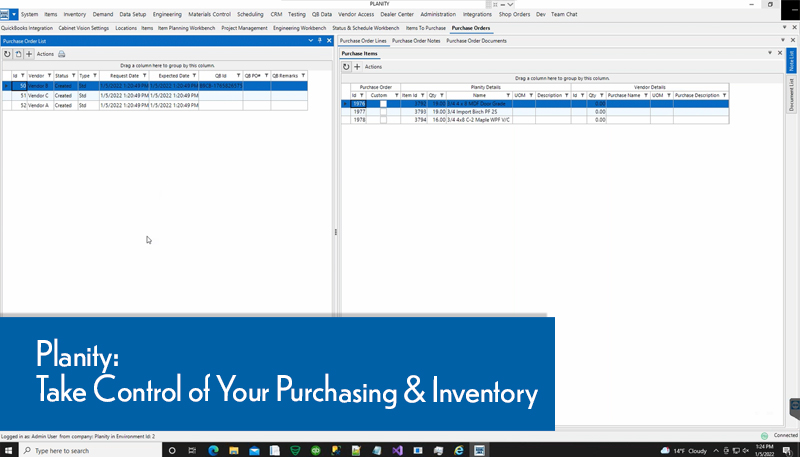
Task: Switch to Purchase Order Documents tab
Action: (477, 41)
